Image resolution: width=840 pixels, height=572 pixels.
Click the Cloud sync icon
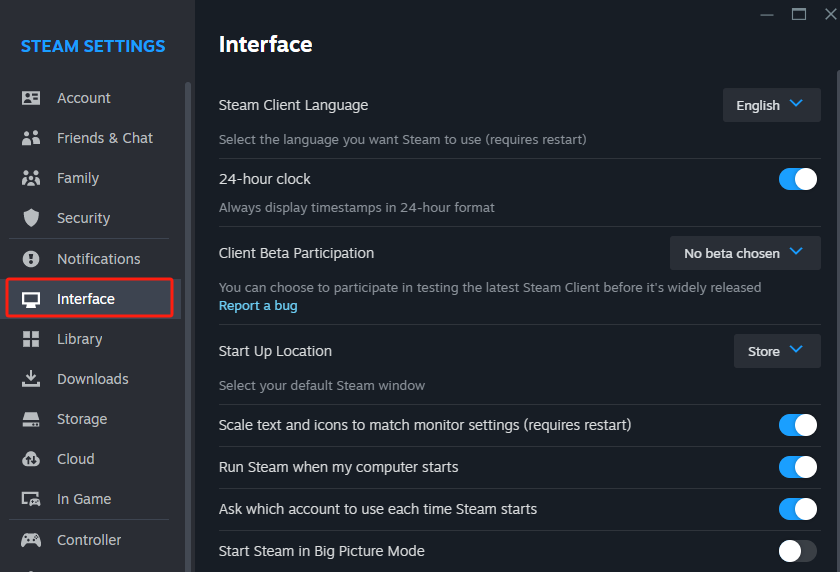click(x=31, y=459)
